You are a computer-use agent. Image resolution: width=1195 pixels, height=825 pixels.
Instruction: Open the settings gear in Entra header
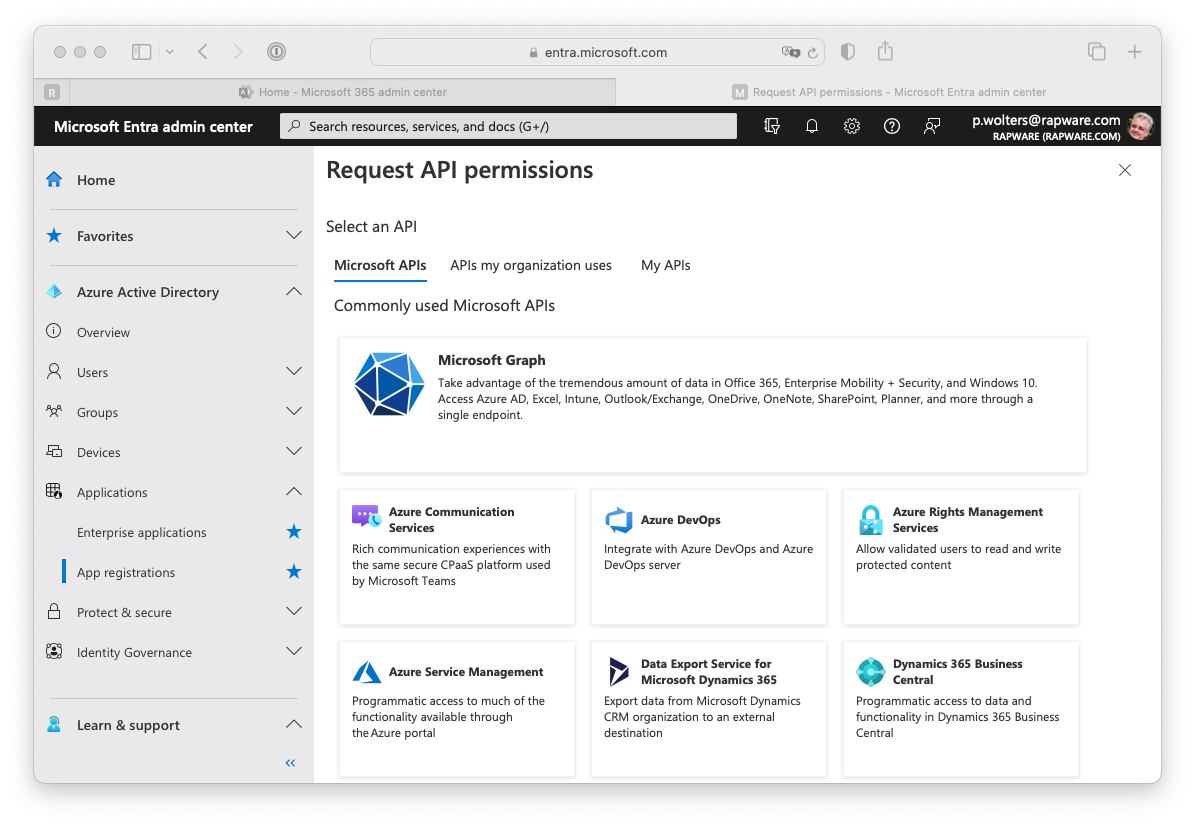tap(852, 126)
